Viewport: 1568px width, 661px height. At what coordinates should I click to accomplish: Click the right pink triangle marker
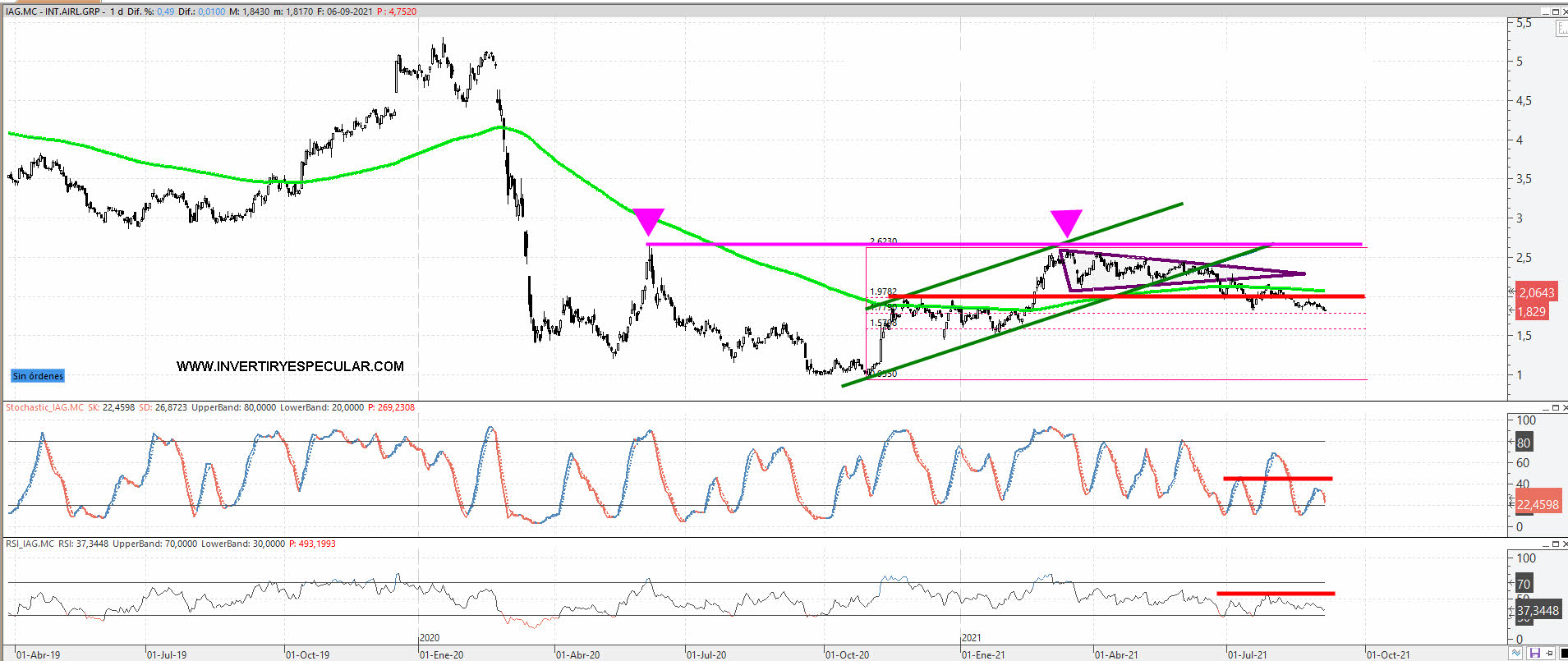tap(1066, 223)
